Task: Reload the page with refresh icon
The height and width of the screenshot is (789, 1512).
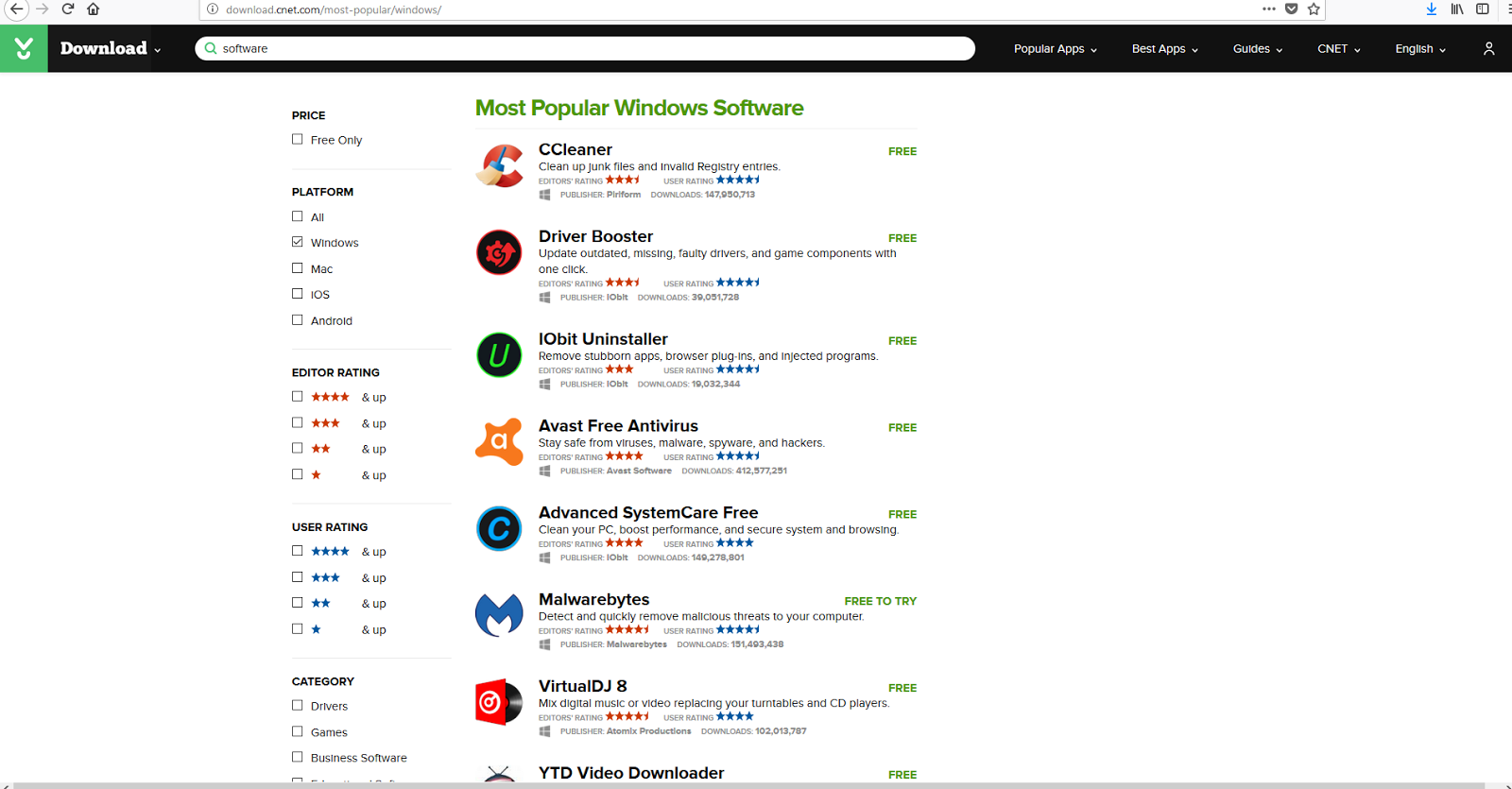Action: tap(68, 9)
